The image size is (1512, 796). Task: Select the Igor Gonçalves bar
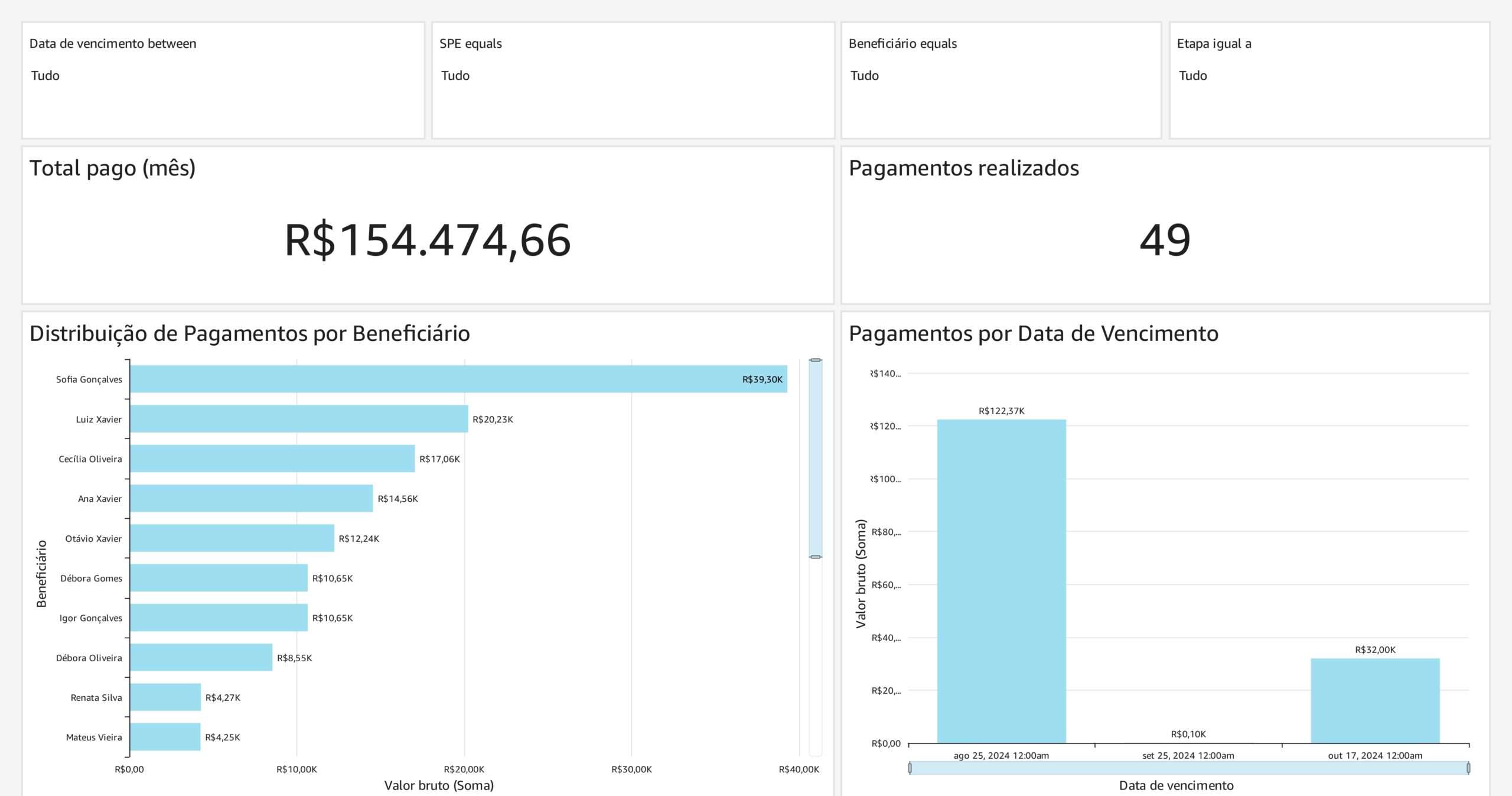pyautogui.click(x=219, y=618)
